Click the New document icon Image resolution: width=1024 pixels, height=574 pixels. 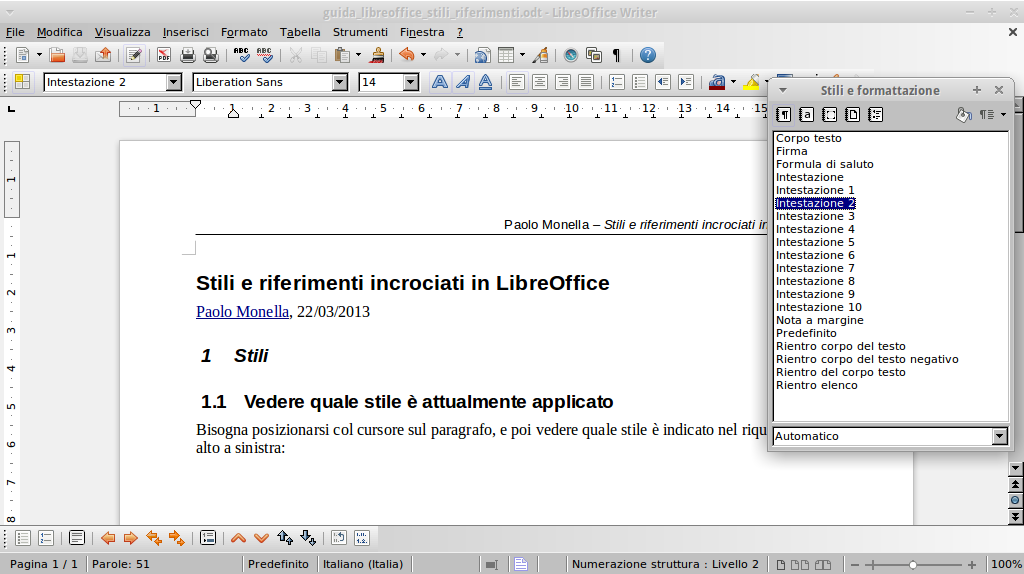coord(22,56)
